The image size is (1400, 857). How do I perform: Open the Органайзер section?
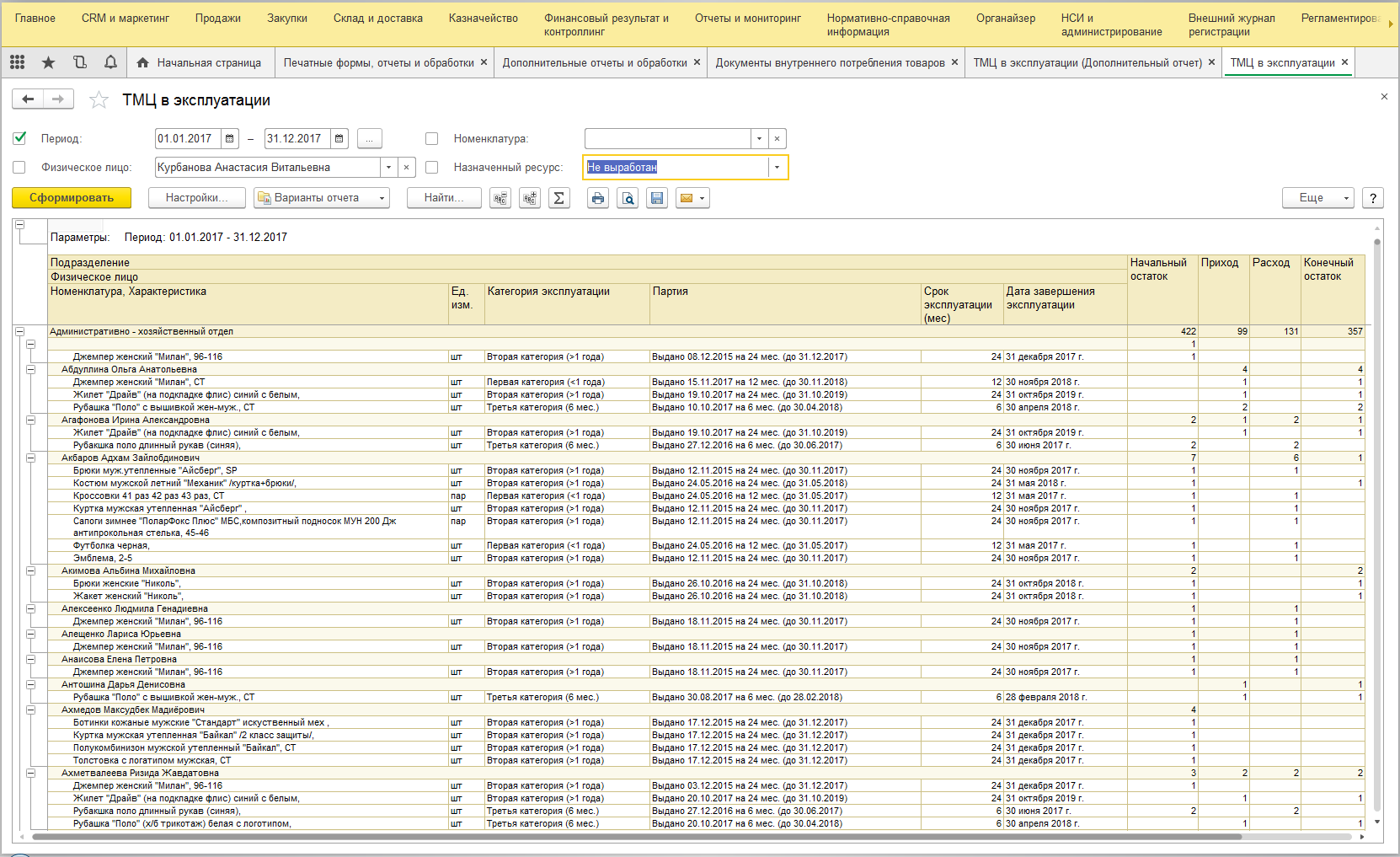1006,18
